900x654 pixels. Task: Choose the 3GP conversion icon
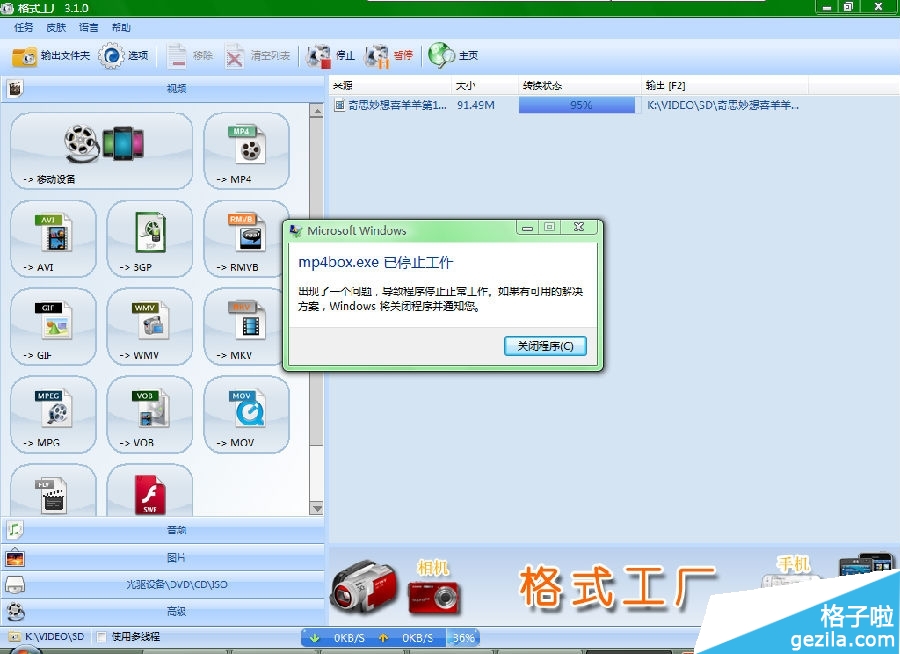pos(150,238)
